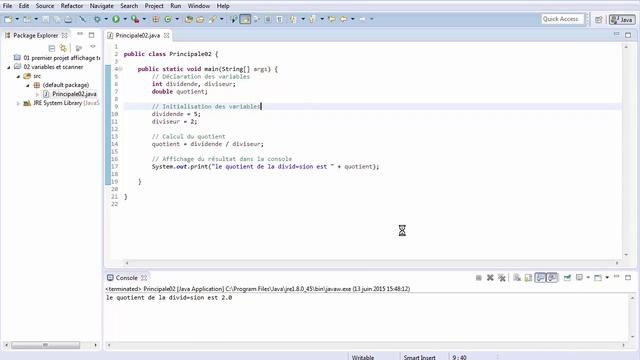Open the Navigate menu
This screenshot has height=360, width=640.
point(102,6)
